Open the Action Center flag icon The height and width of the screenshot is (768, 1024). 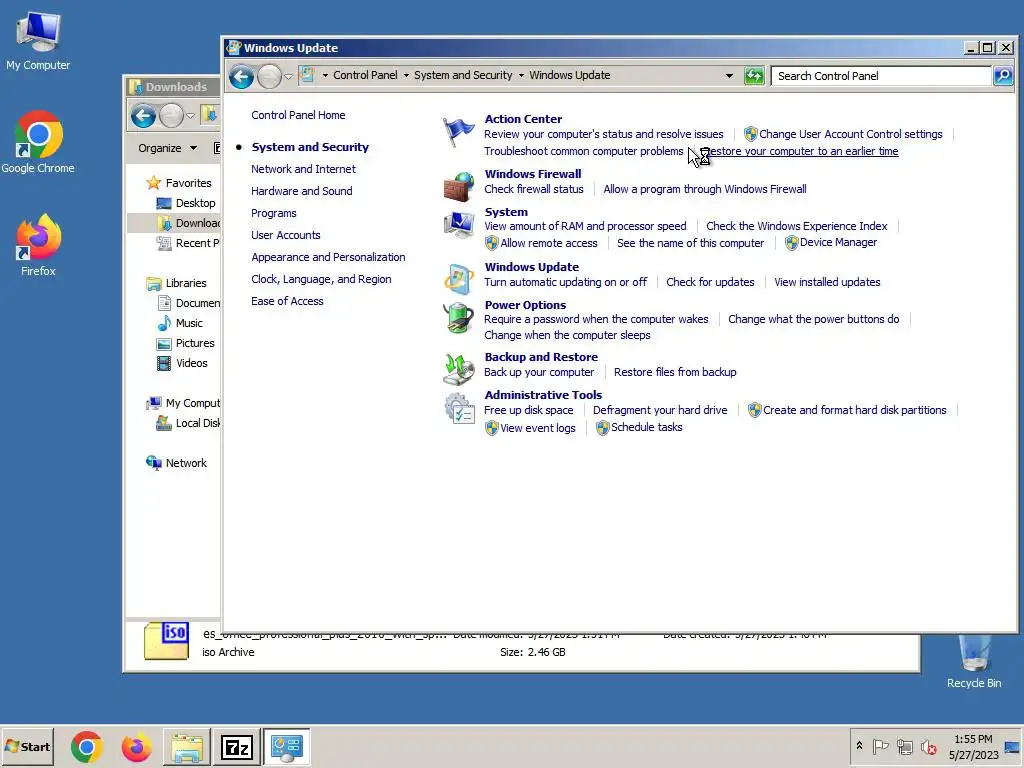pos(458,132)
